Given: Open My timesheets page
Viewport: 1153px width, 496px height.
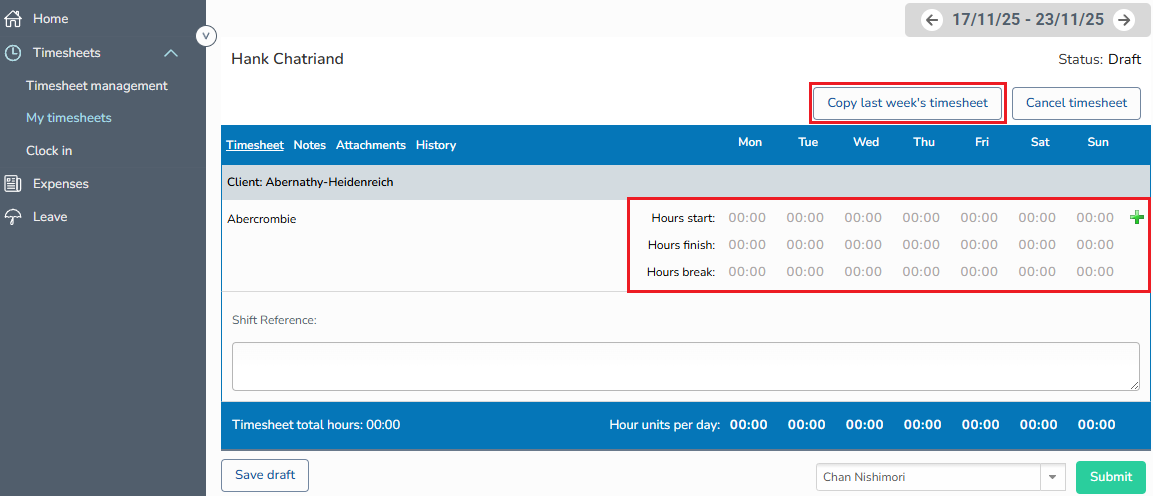Looking at the screenshot, I should pyautogui.click(x=69, y=118).
